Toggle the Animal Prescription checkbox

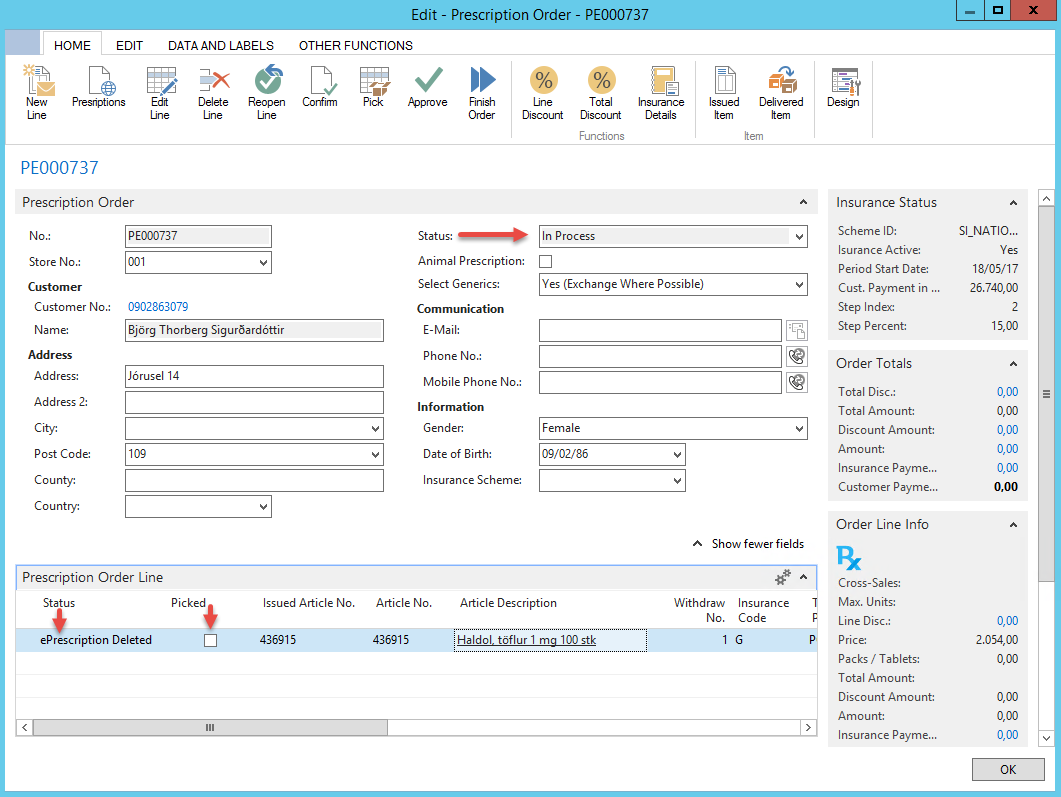pyautogui.click(x=546, y=262)
